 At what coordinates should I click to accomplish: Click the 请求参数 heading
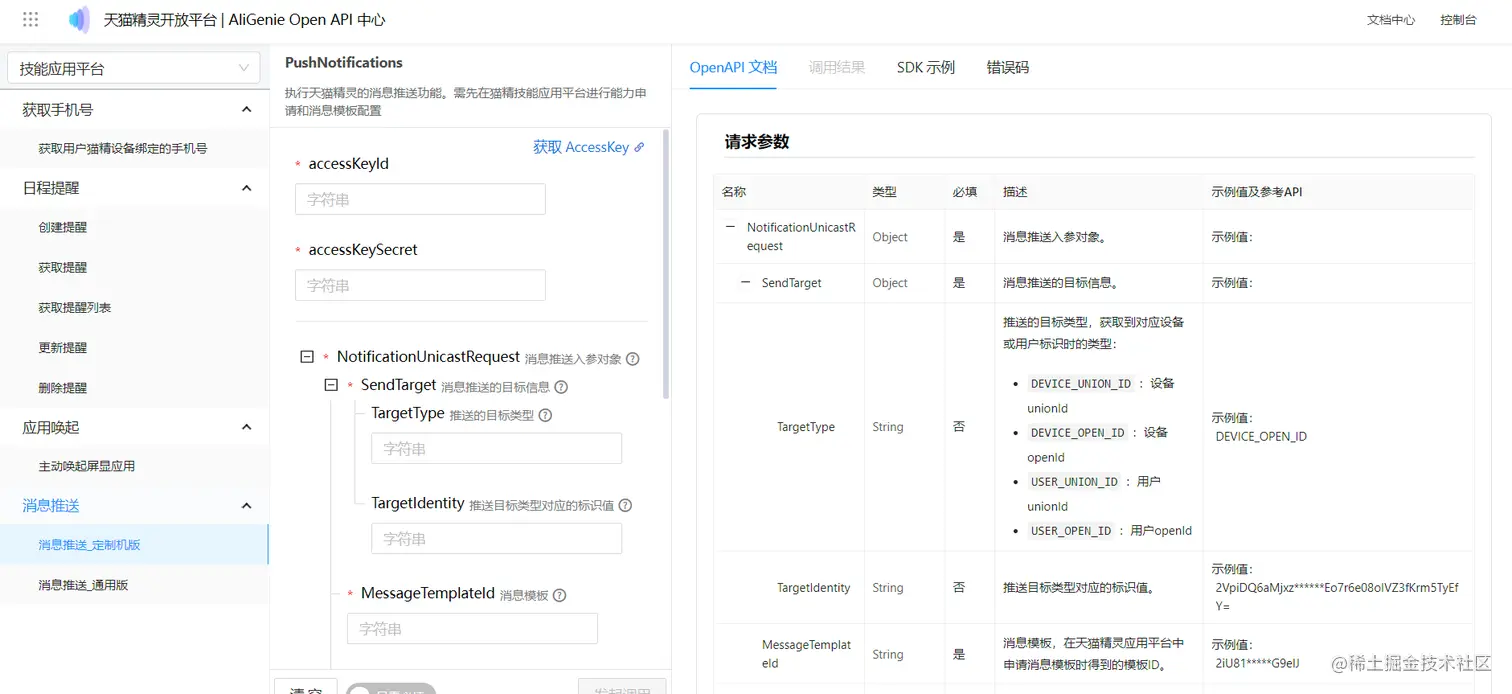[x=757, y=141]
